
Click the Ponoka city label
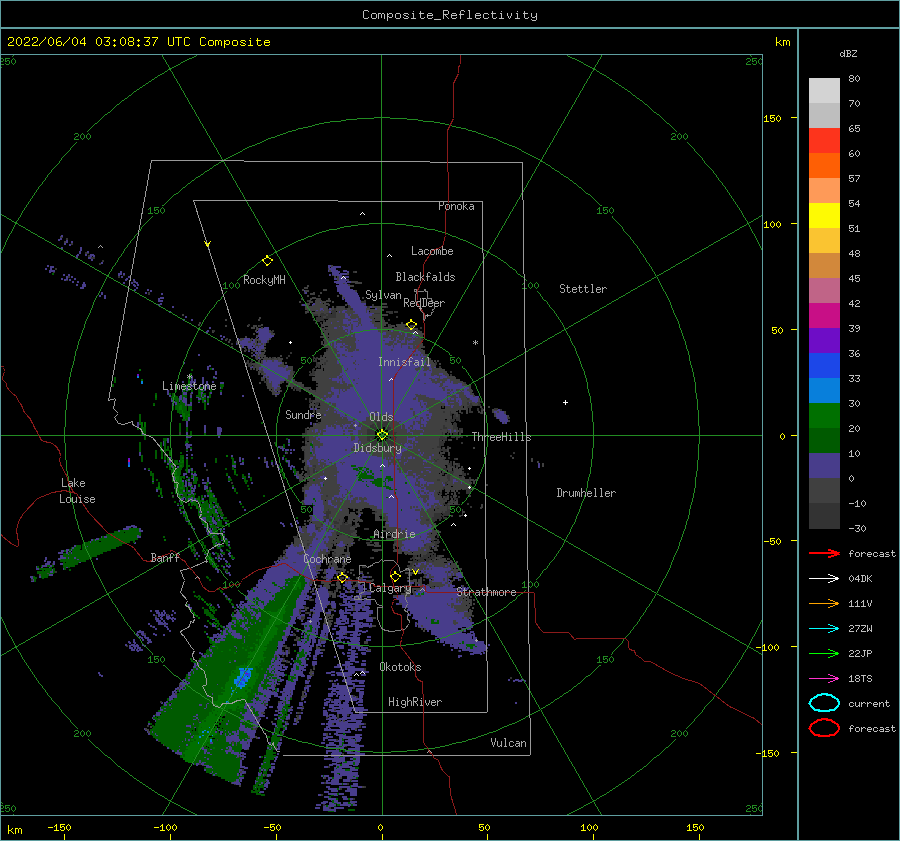tap(456, 206)
